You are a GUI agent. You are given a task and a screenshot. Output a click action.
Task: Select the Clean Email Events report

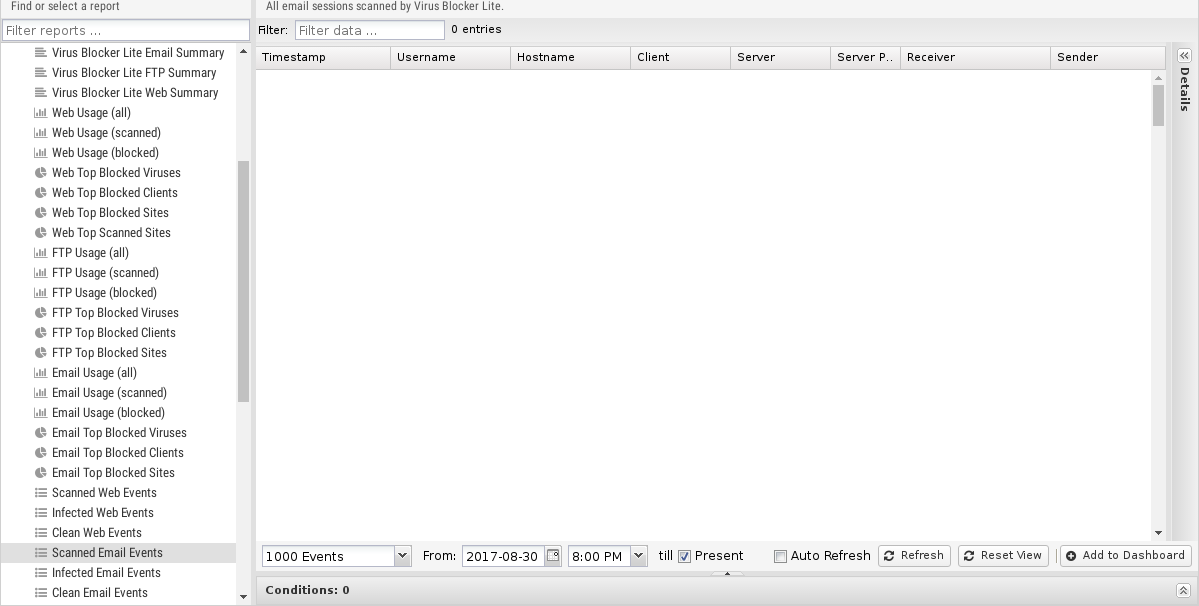pyautogui.click(x=100, y=593)
